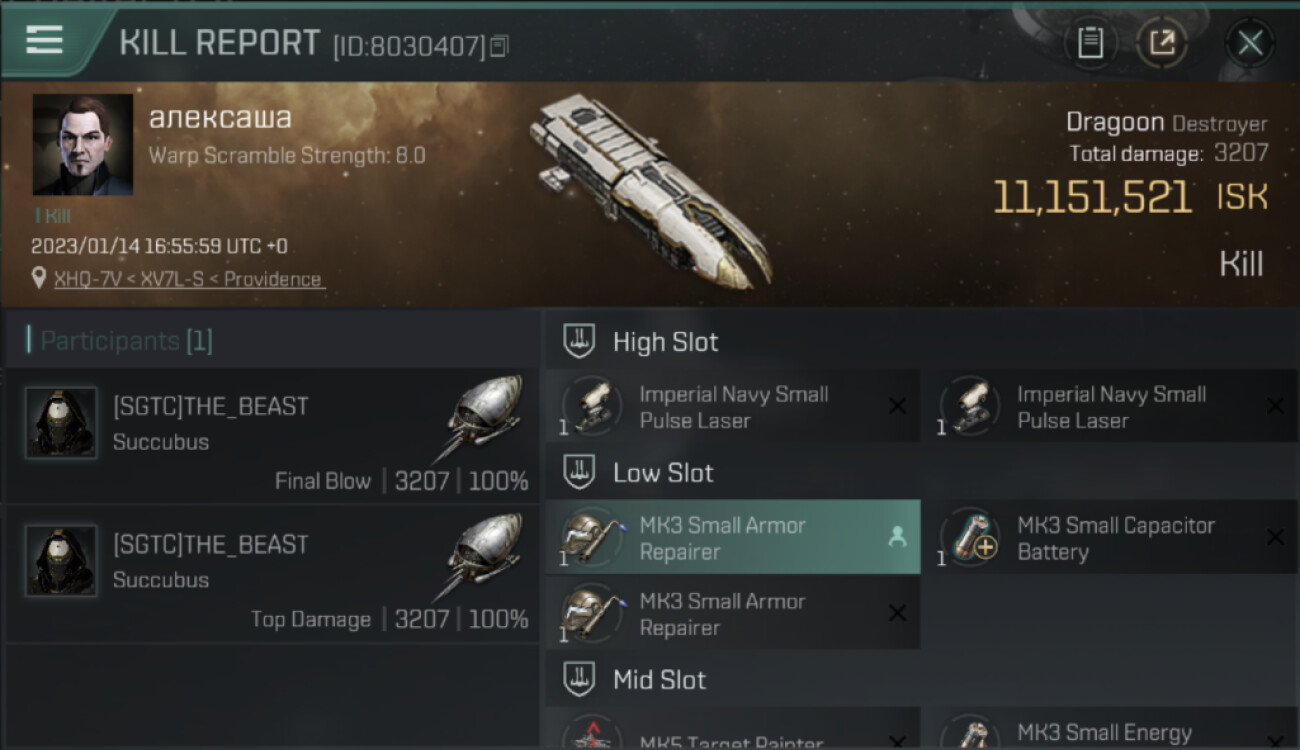This screenshot has width=1300, height=750.
Task: Click the share kill report icon
Action: pos(1162,43)
